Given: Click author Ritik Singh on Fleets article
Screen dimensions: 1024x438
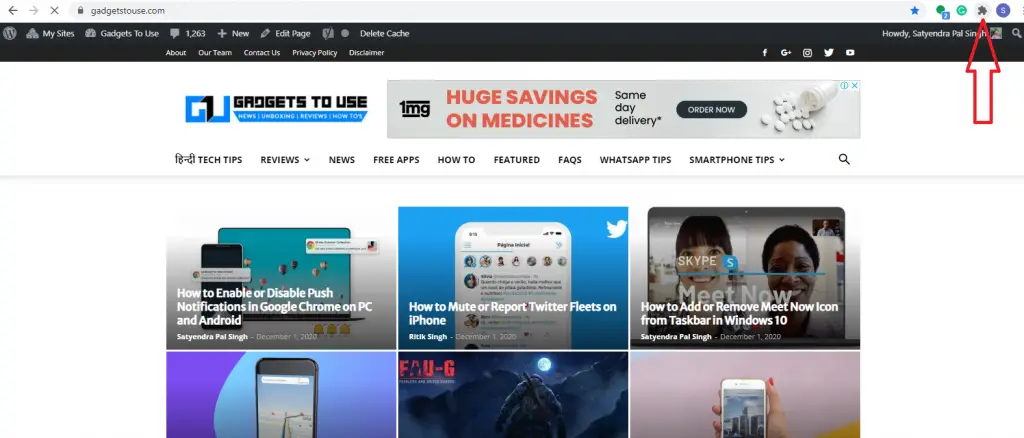Looking at the screenshot, I should 428,337.
